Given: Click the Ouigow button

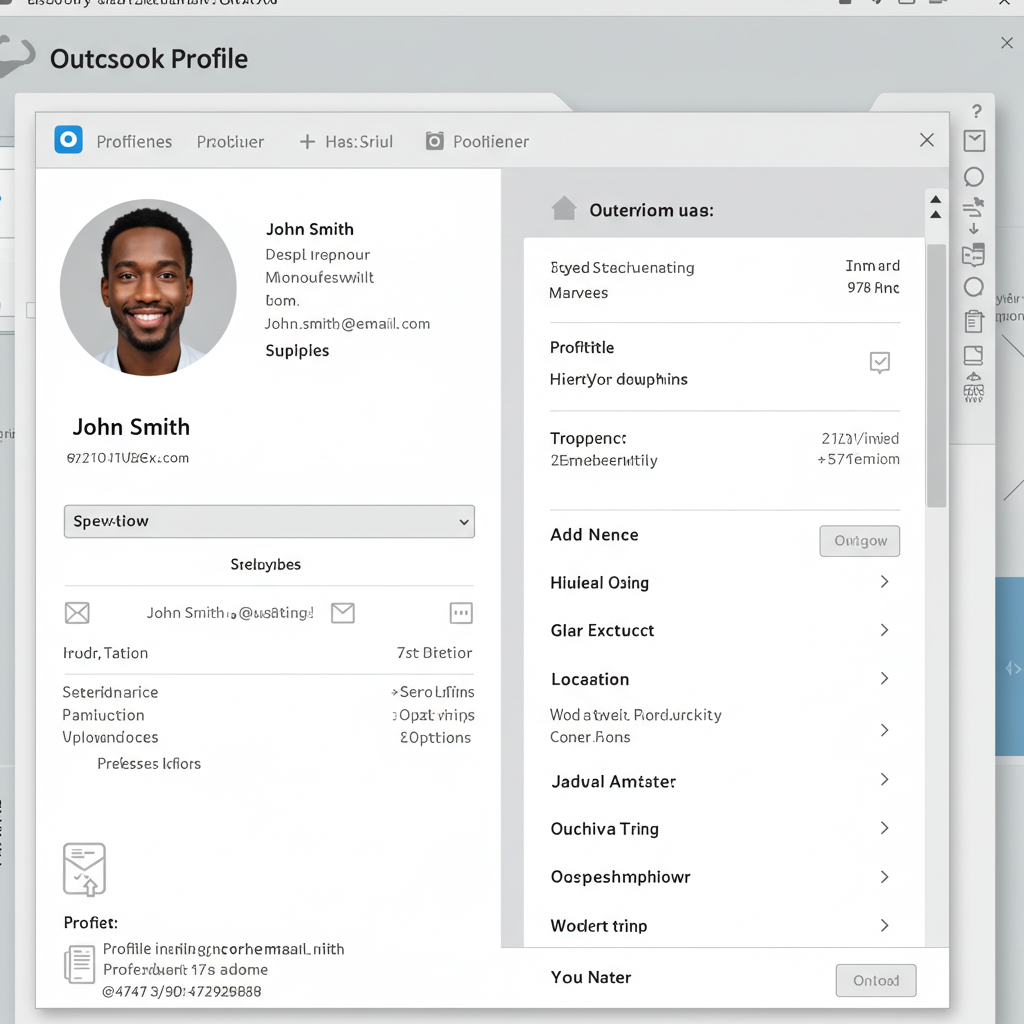Looking at the screenshot, I should tap(859, 541).
